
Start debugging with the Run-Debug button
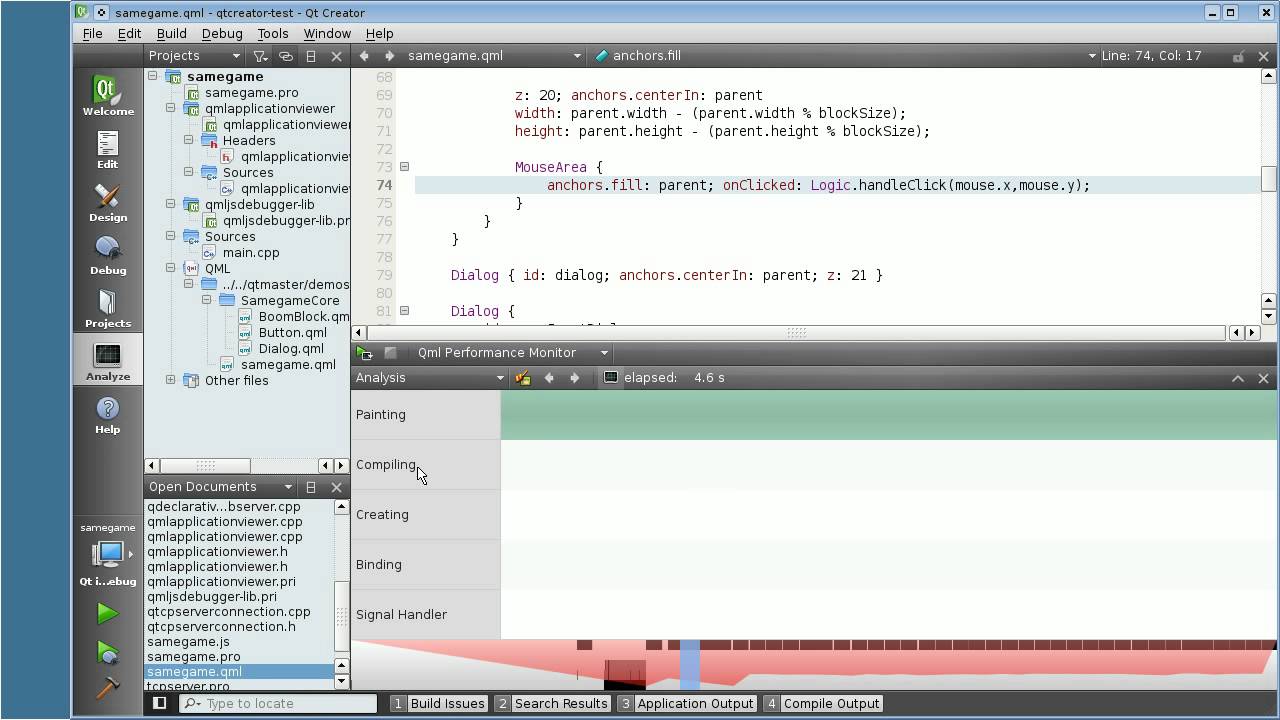click(x=108, y=653)
